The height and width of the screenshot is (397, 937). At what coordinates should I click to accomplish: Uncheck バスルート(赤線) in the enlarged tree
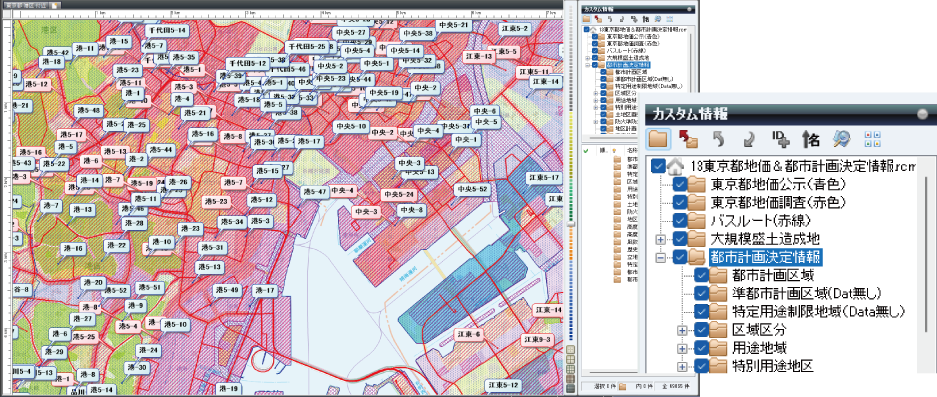(x=679, y=221)
